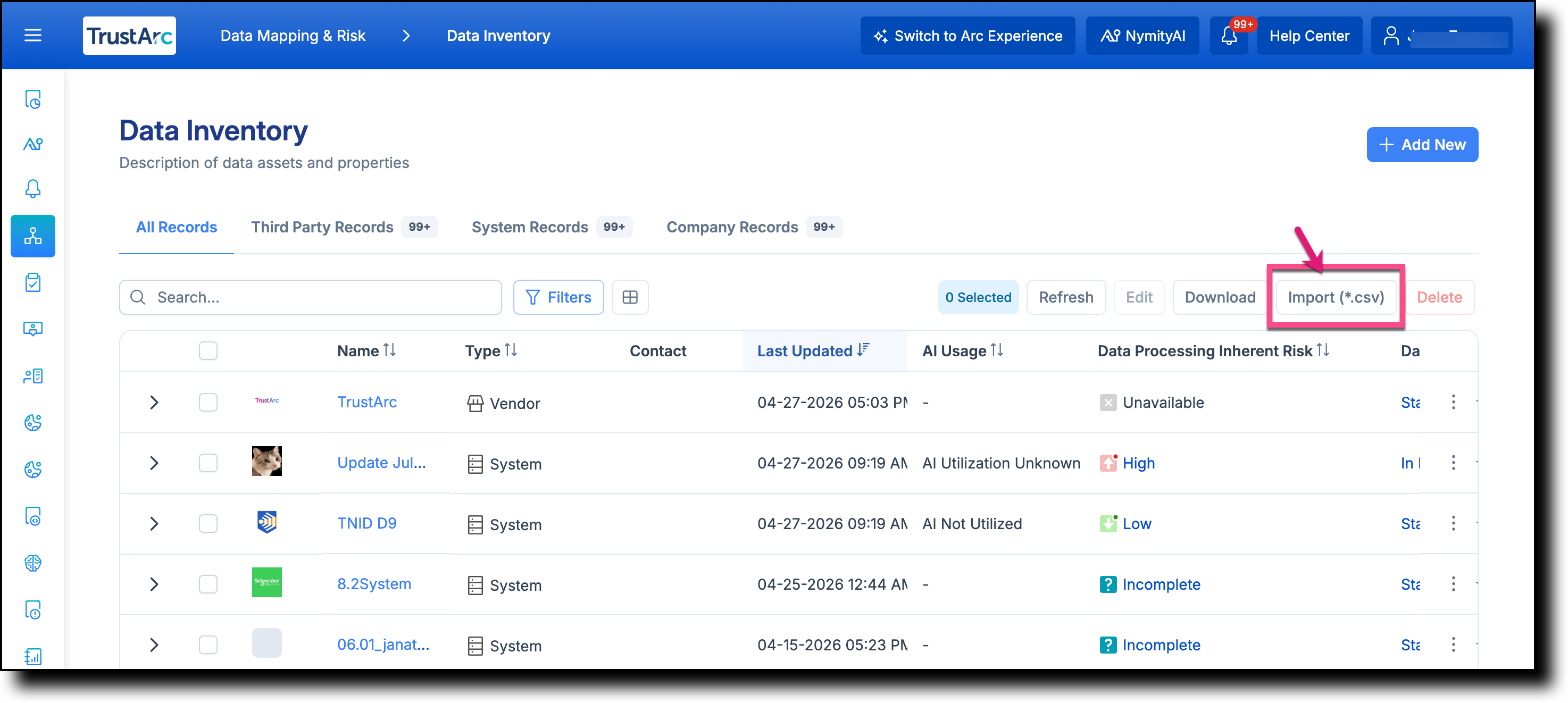1568x703 pixels.
Task: Check the TNID D9 row checkbox
Action: coord(208,523)
